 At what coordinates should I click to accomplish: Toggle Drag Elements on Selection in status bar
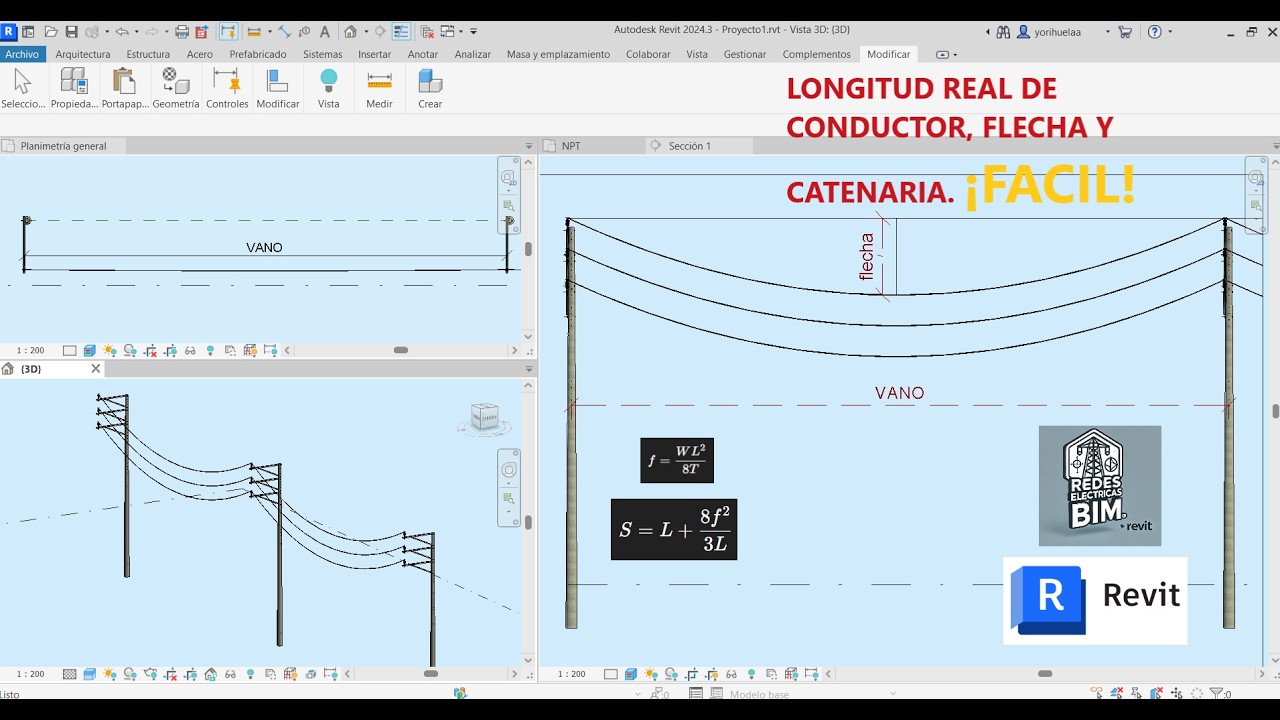1176,693
